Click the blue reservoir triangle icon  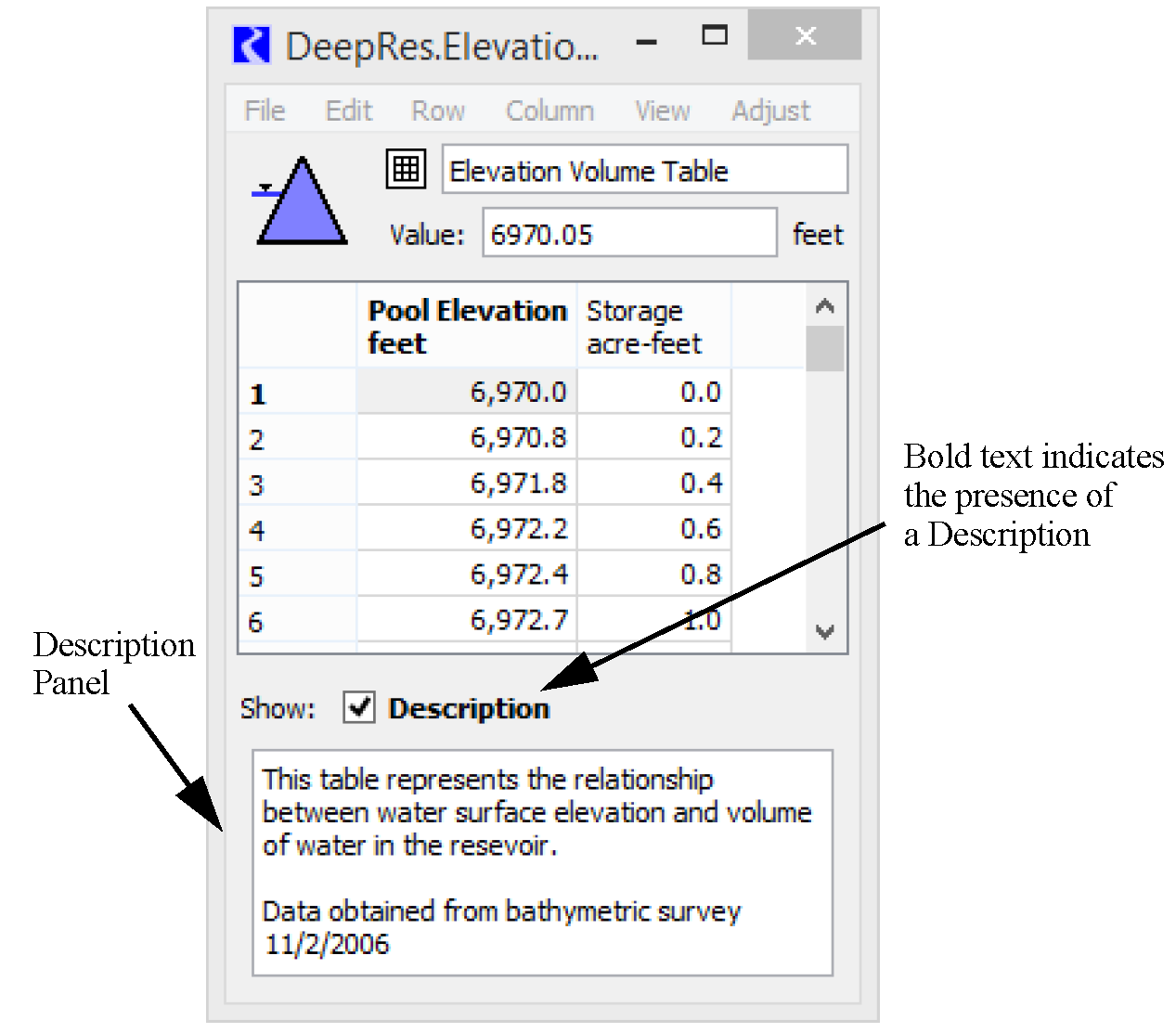[302, 204]
